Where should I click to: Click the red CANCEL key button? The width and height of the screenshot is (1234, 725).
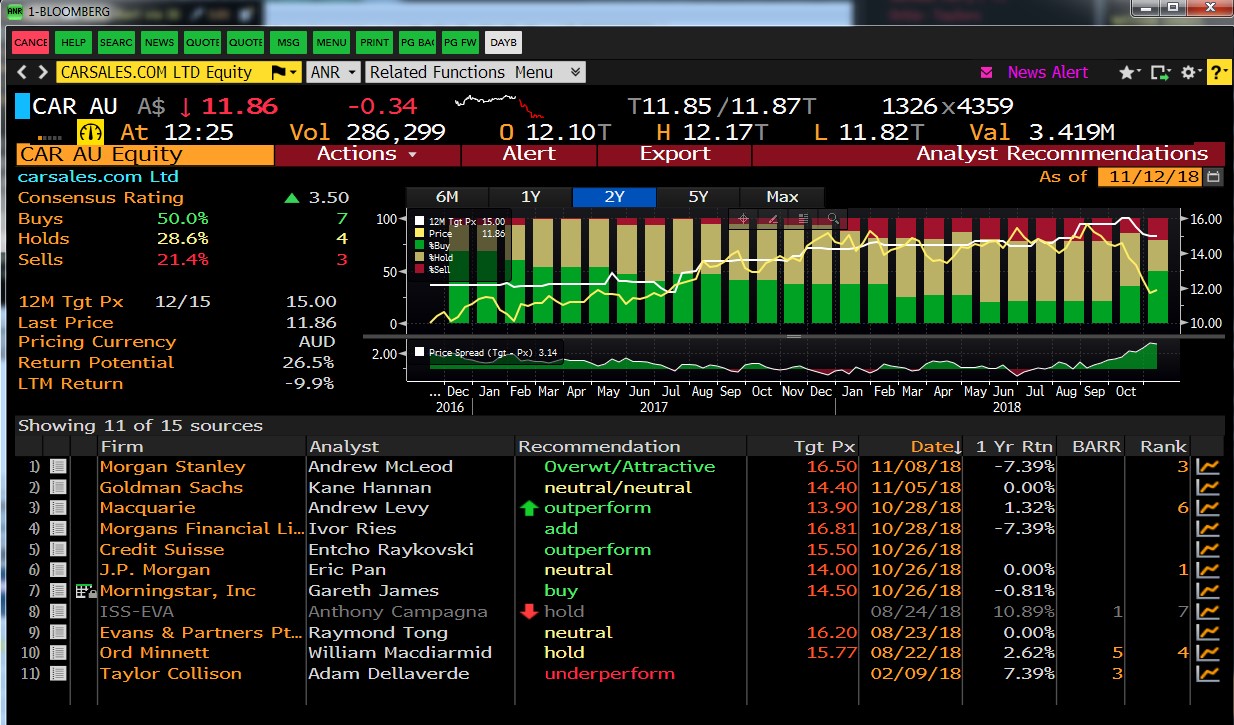pyautogui.click(x=30, y=42)
